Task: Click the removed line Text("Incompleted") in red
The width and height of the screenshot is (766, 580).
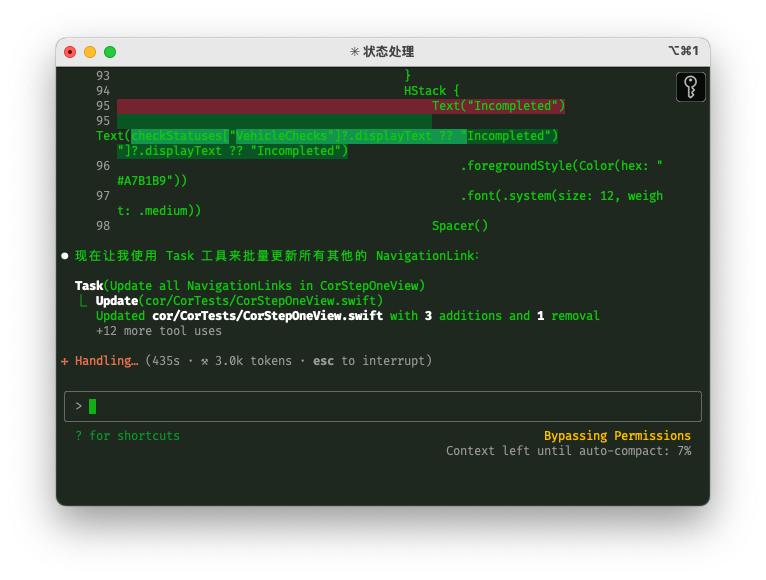Action: pyautogui.click(x=498, y=106)
